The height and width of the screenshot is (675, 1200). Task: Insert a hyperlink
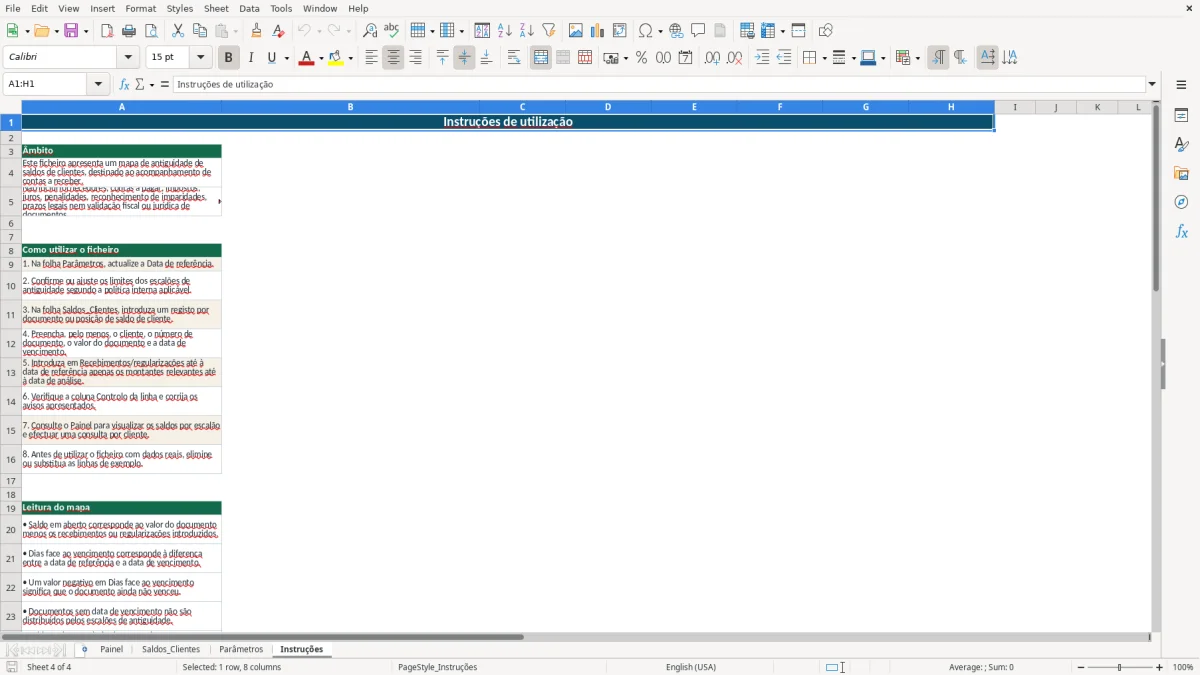coord(676,31)
